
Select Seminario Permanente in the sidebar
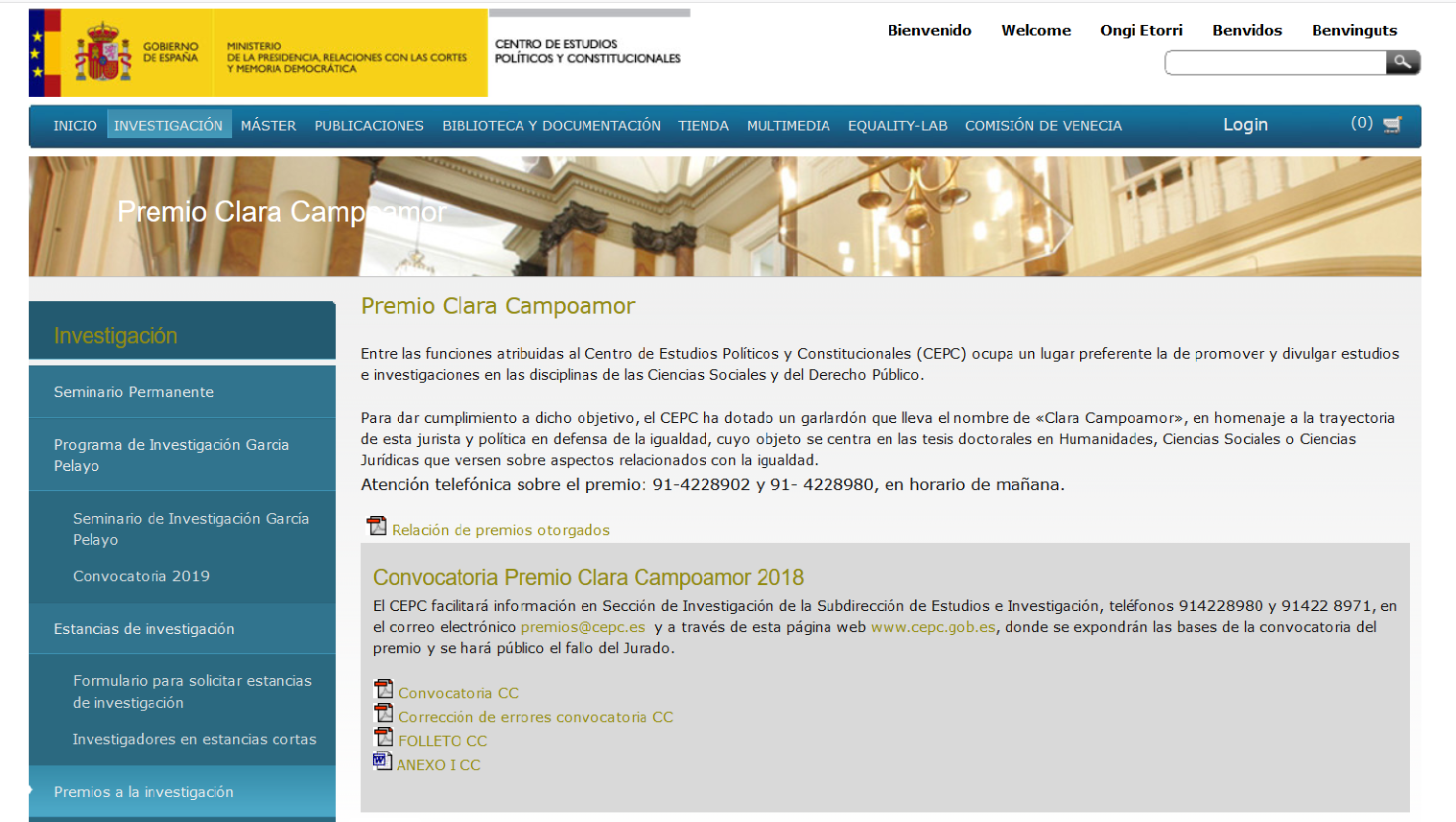pos(134,392)
